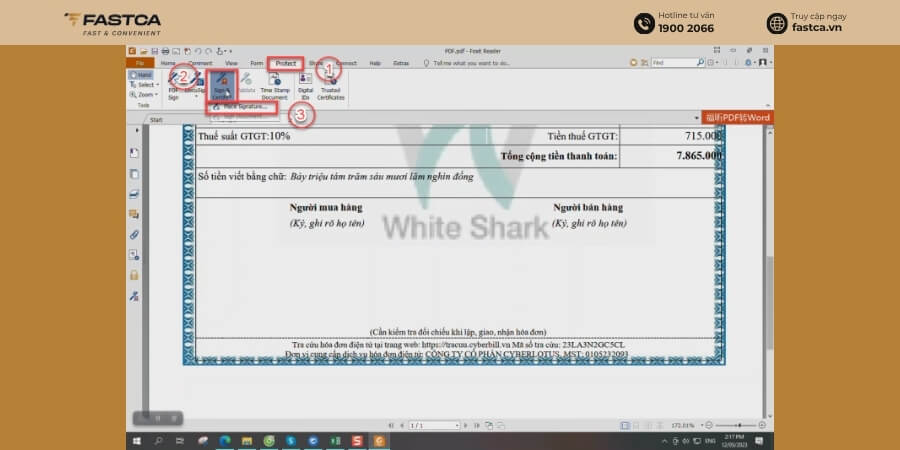Click the PDF Sign icon
Screen dimensions: 900x450
point(173,87)
